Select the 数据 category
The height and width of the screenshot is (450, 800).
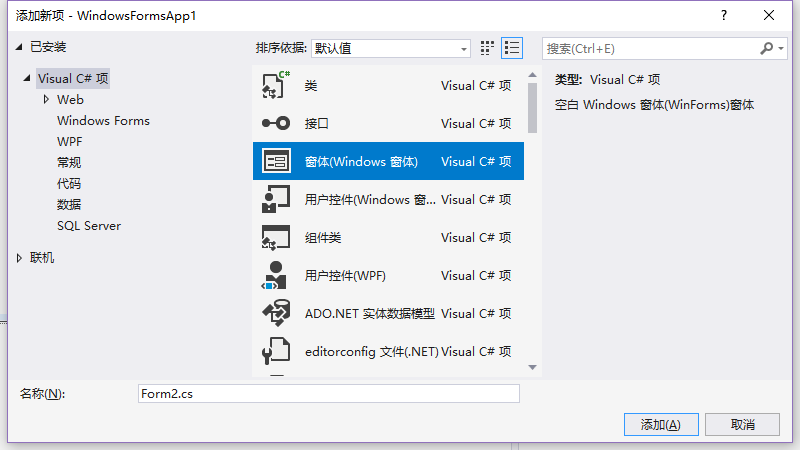[x=69, y=205]
